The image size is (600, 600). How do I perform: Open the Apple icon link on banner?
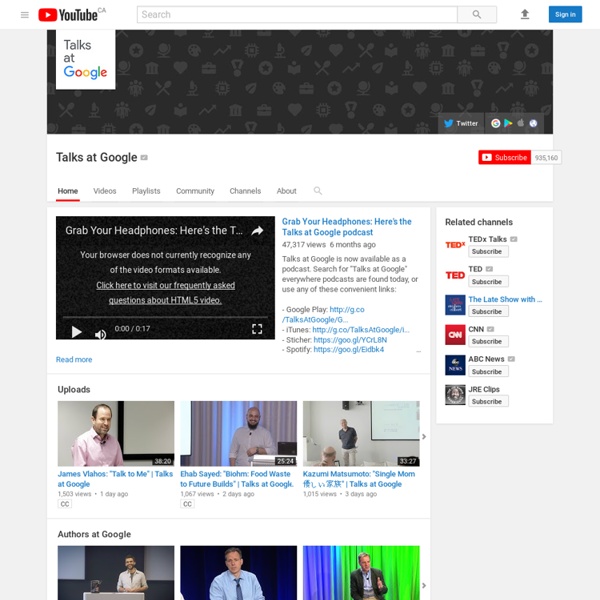click(520, 123)
